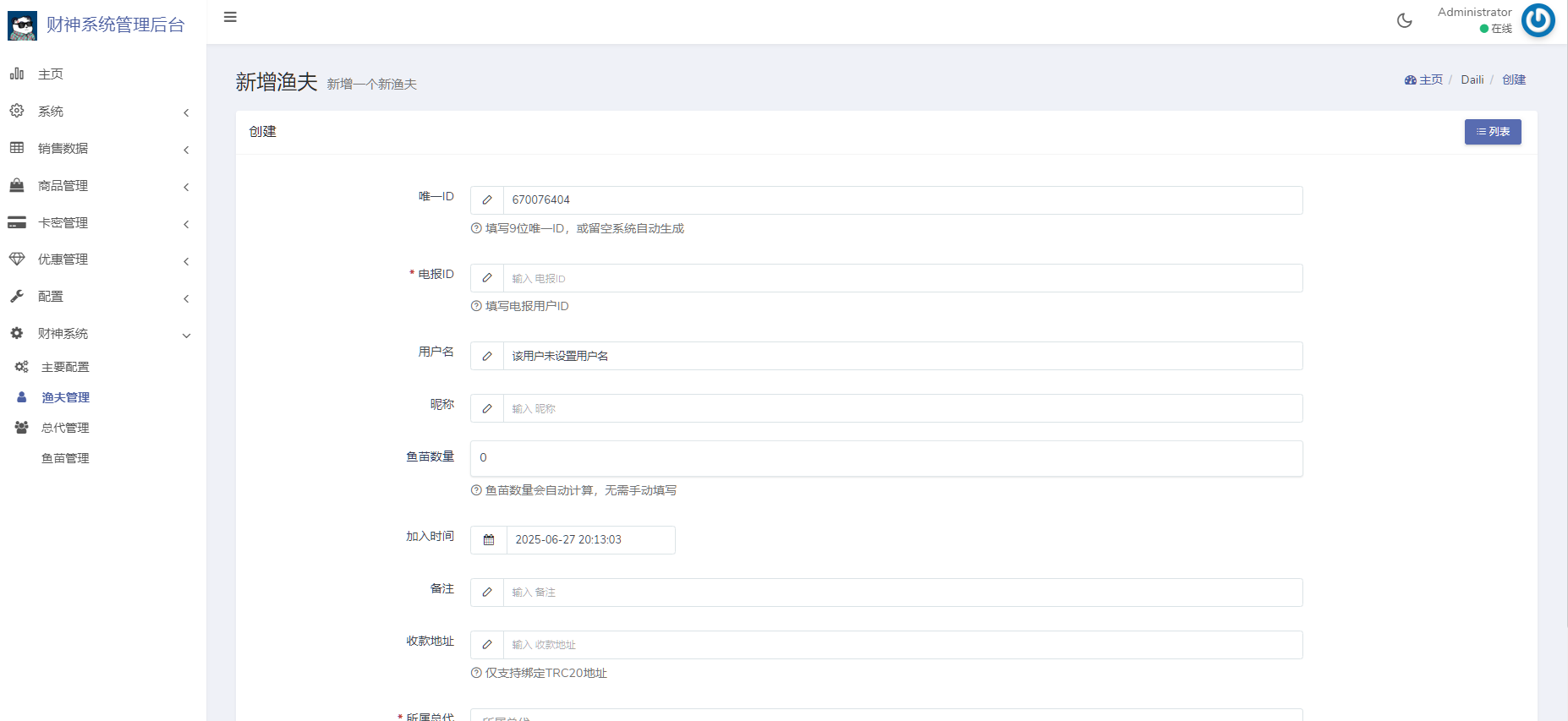Image resolution: width=1568 pixels, height=721 pixels.
Task: Click pencil icon beside 备注 field
Action: (x=487, y=593)
